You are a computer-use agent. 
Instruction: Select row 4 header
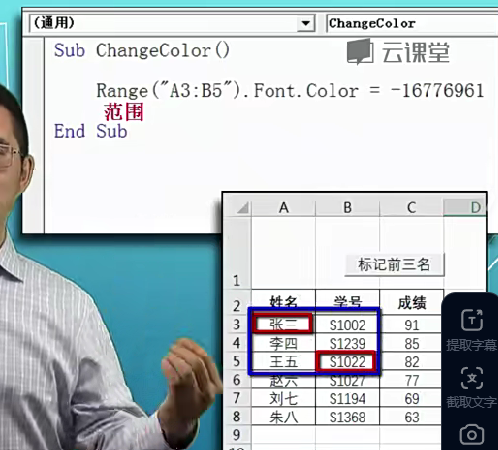(x=237, y=343)
